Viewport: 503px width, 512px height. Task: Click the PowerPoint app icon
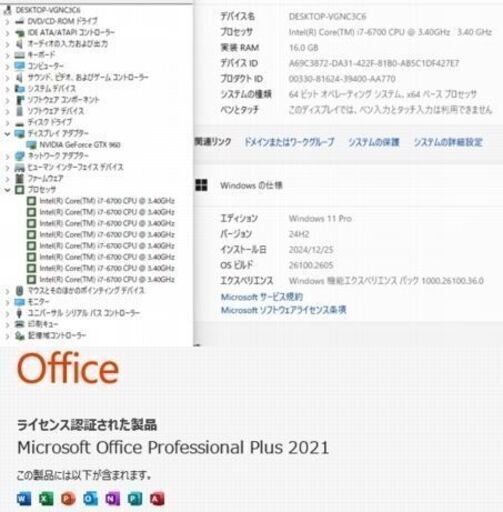(x=68, y=498)
